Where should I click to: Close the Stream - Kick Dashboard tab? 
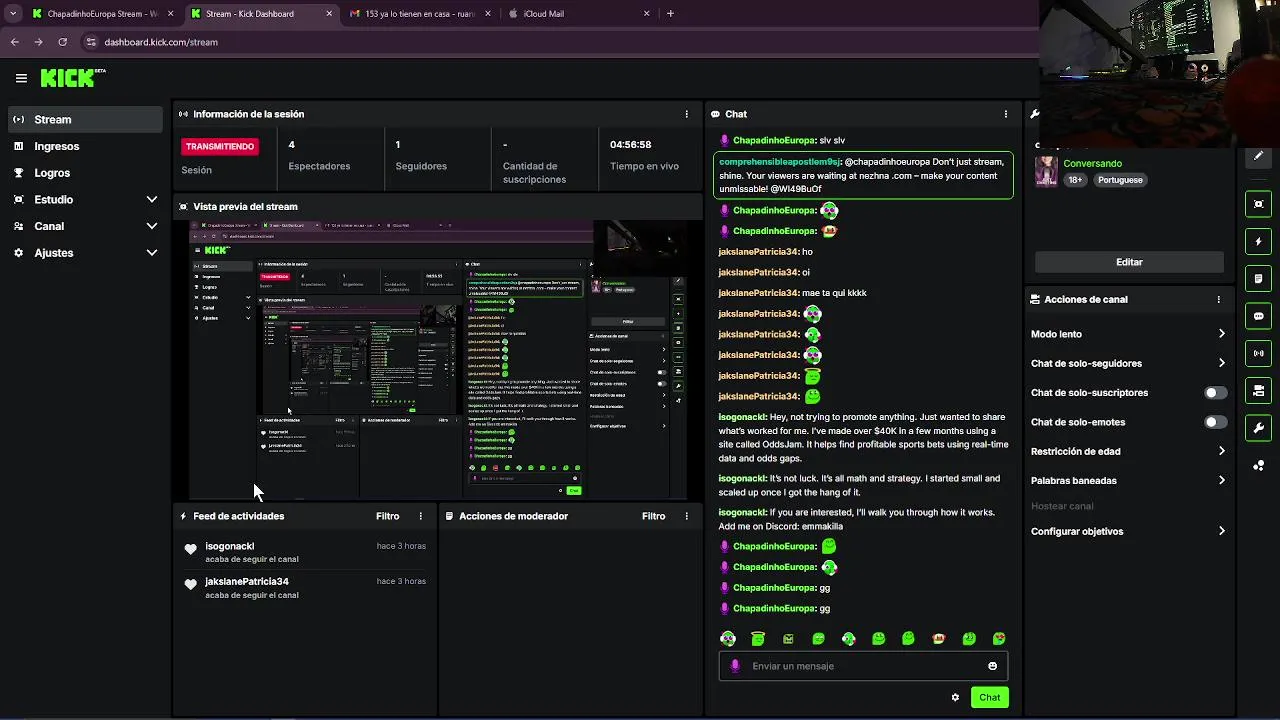coord(329,14)
